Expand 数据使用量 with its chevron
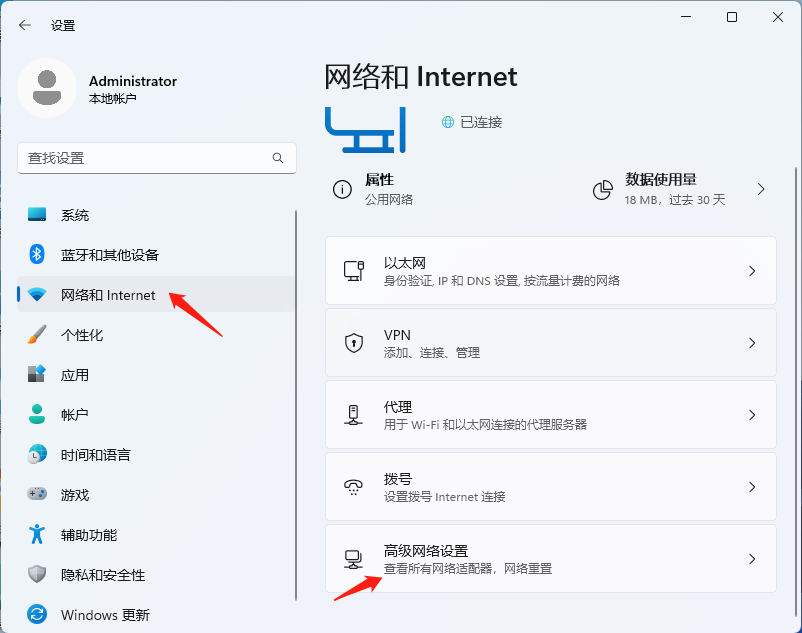 pos(761,189)
